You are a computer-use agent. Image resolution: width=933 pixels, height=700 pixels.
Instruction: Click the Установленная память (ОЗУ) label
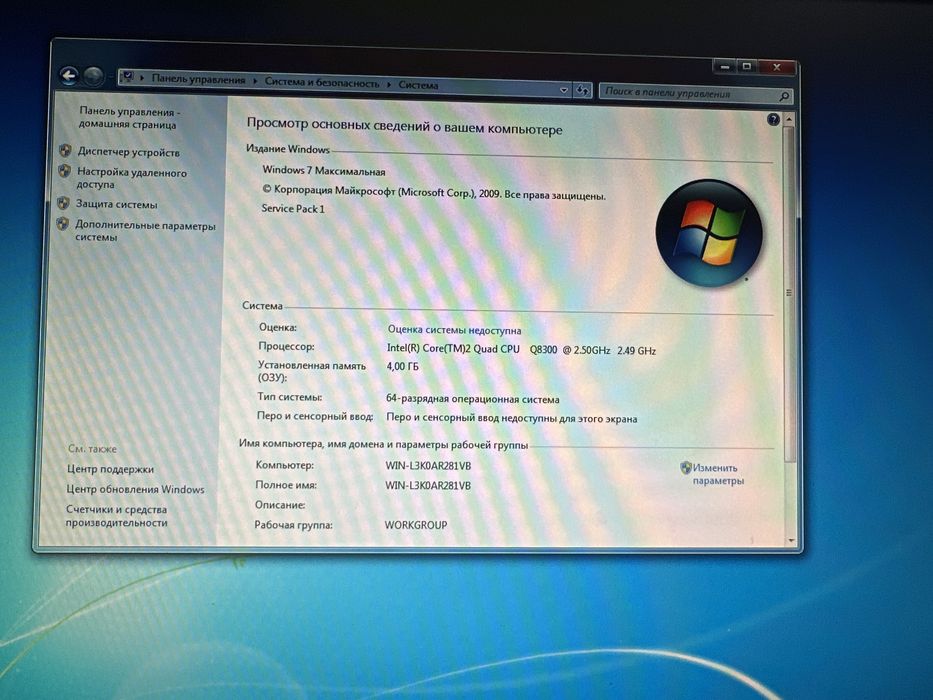click(311, 371)
